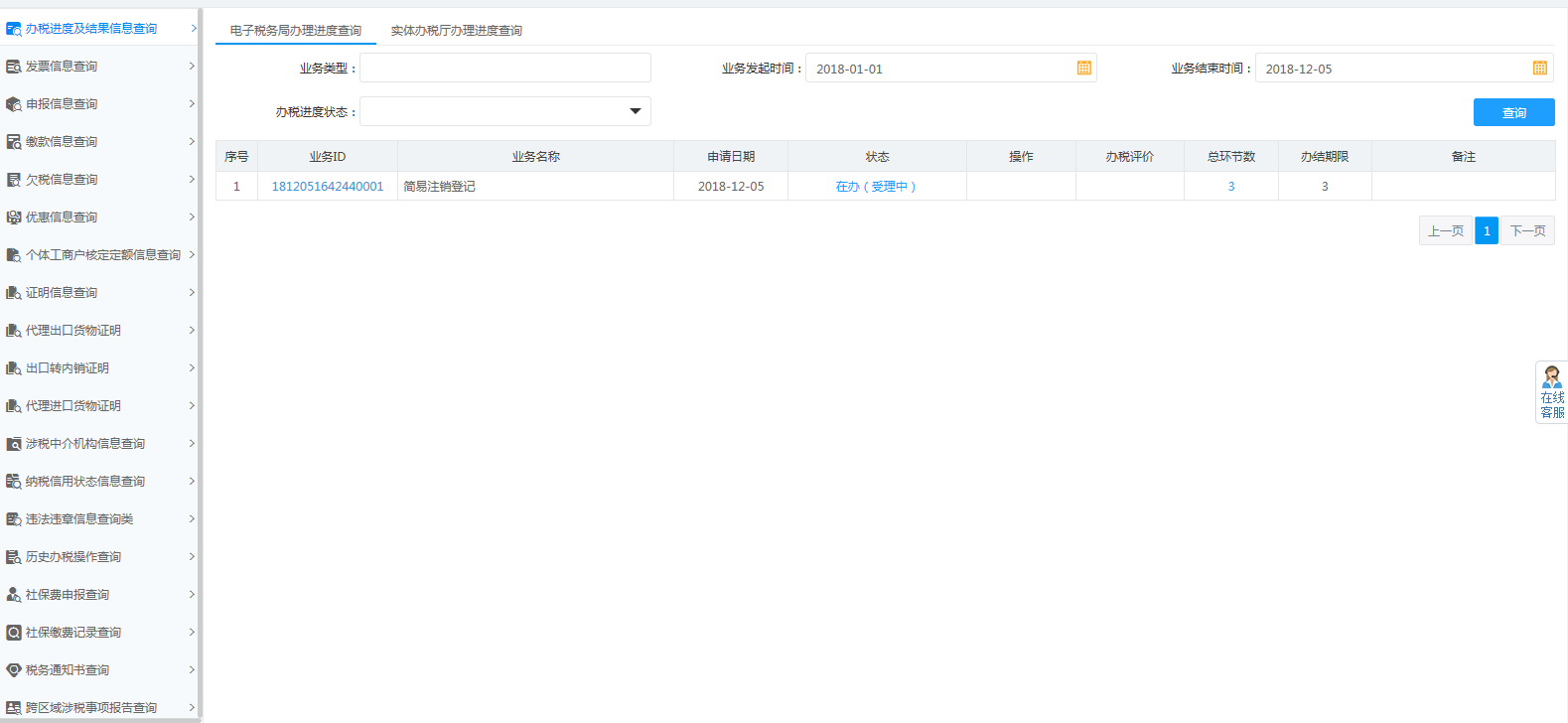Expand 发票信息查询 chevron arrow
The image size is (1568, 723).
coord(192,66)
